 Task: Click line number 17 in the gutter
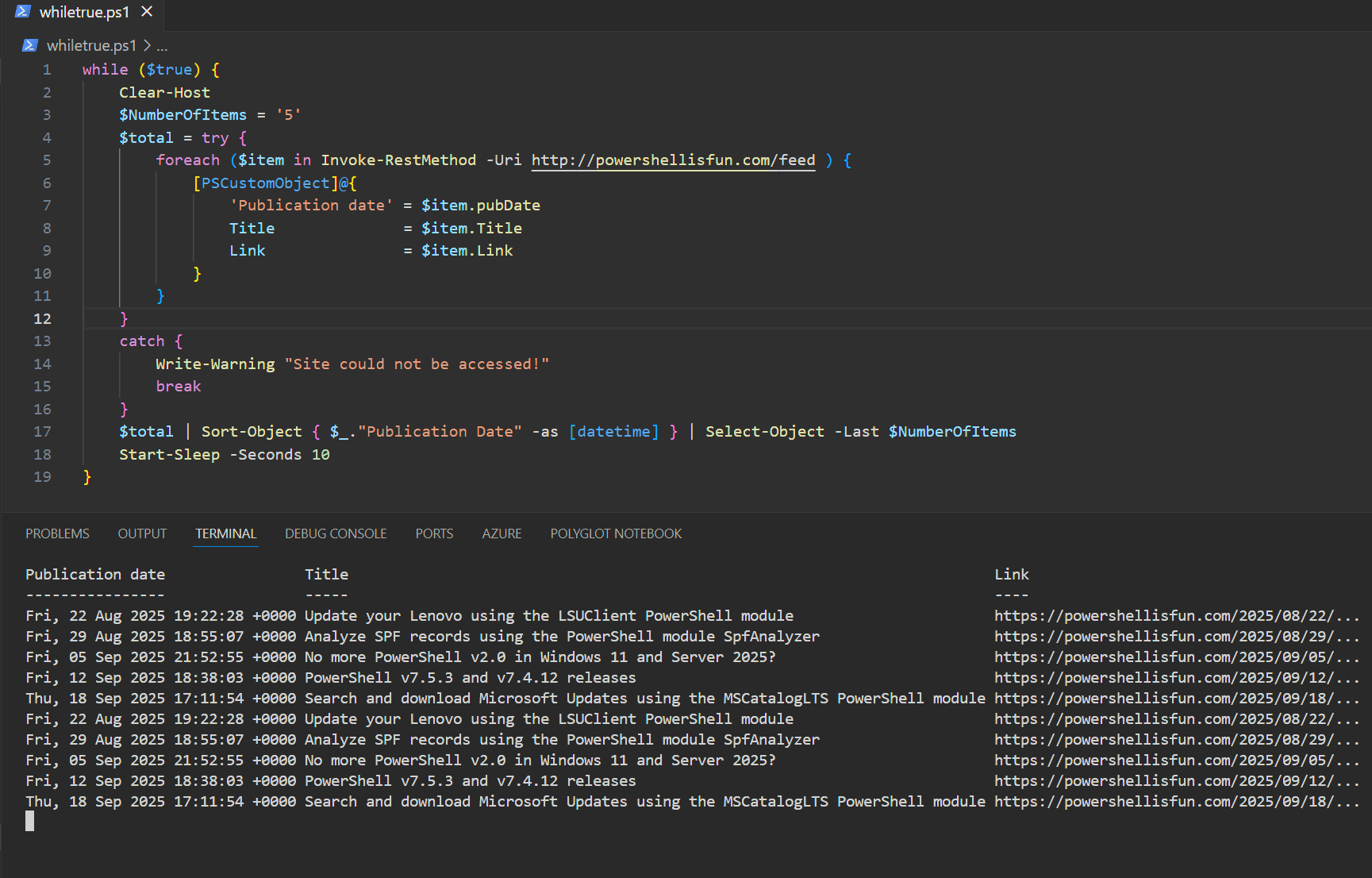pos(42,432)
